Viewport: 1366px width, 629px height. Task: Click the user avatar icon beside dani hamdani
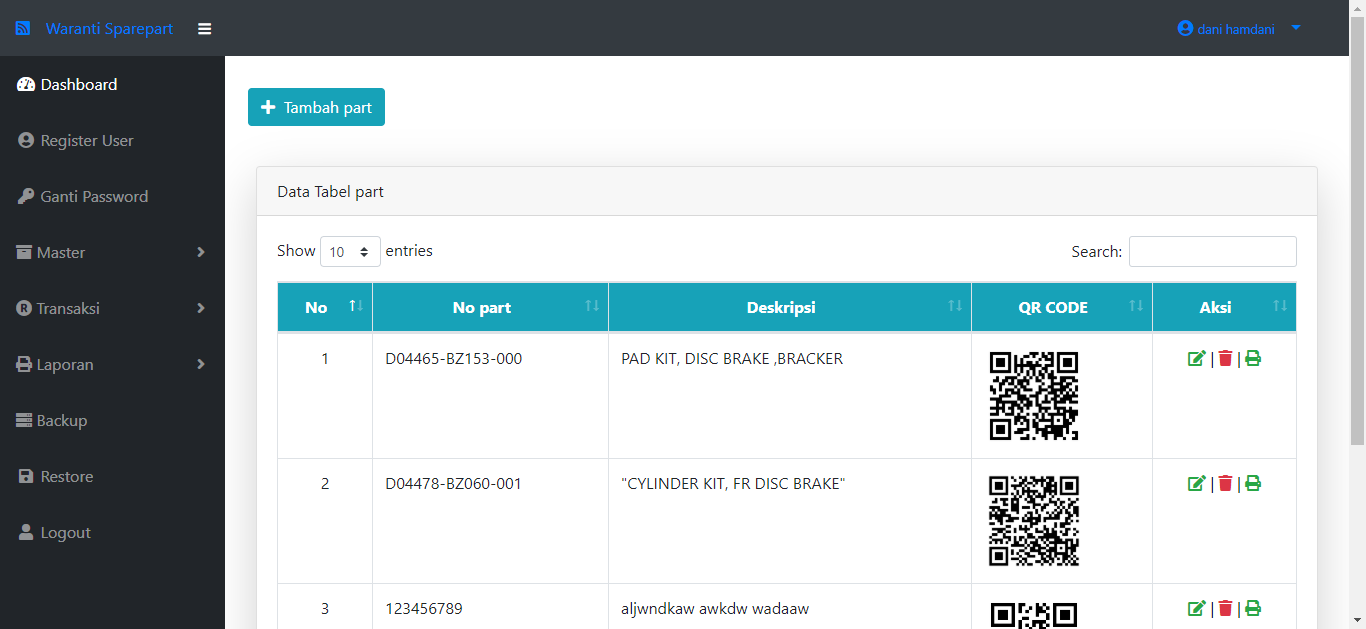click(1186, 28)
